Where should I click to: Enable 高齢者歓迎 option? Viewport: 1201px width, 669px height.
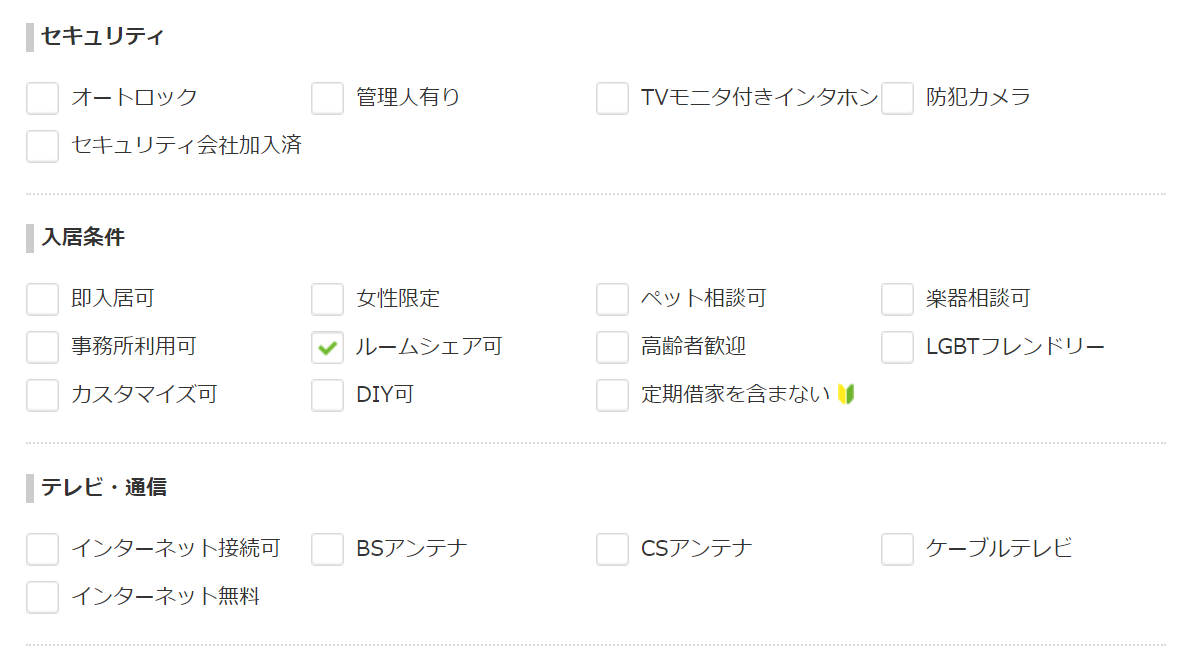click(x=613, y=347)
